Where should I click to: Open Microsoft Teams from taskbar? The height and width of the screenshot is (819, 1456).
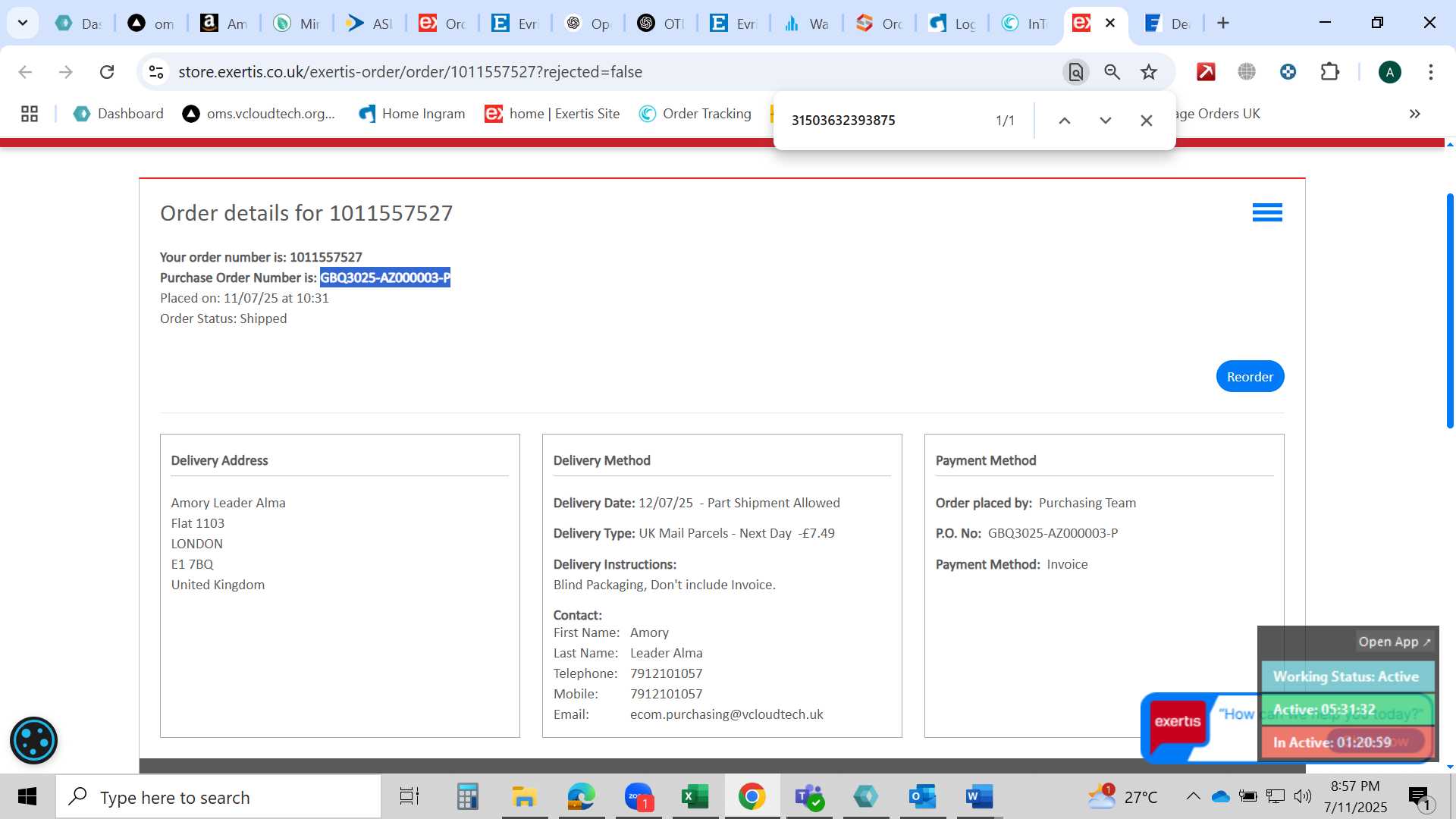pyautogui.click(x=809, y=797)
